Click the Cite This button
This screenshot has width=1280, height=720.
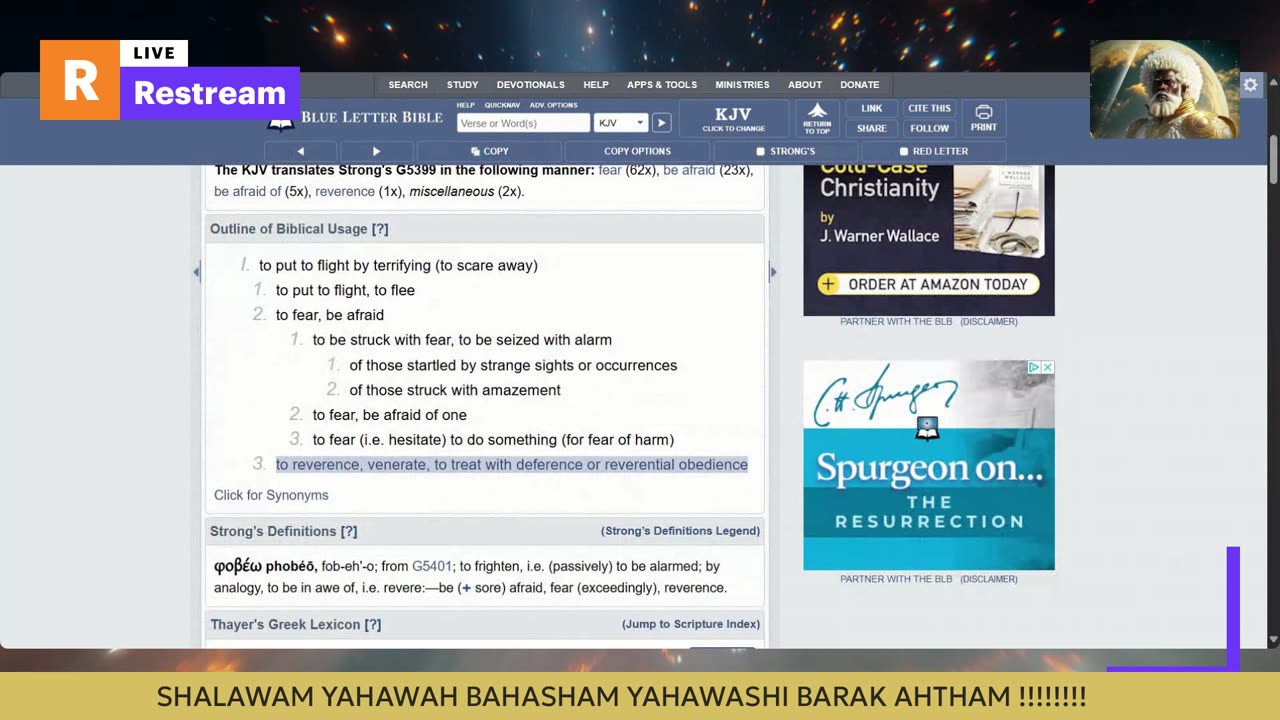click(929, 108)
